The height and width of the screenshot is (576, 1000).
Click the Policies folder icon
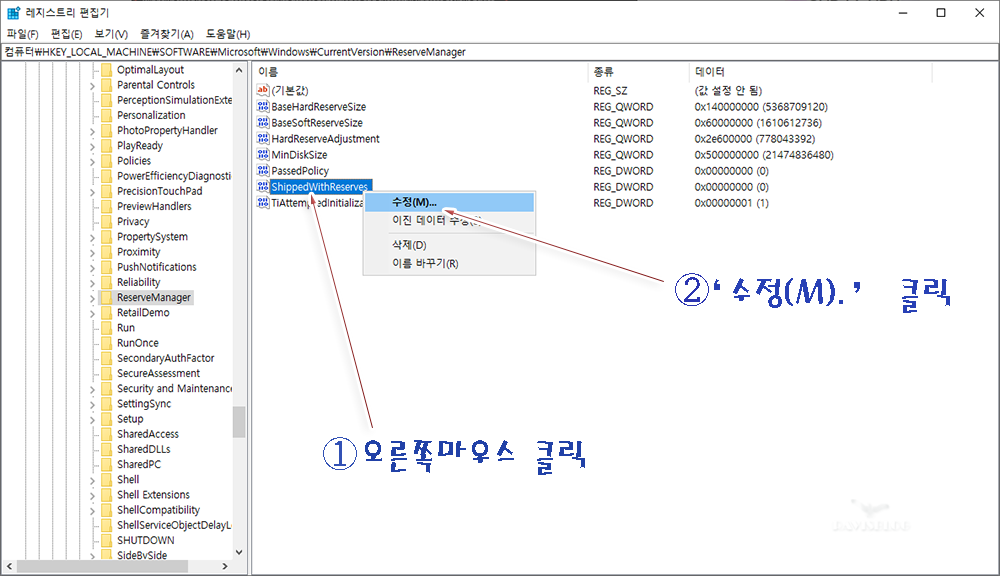pos(107,161)
